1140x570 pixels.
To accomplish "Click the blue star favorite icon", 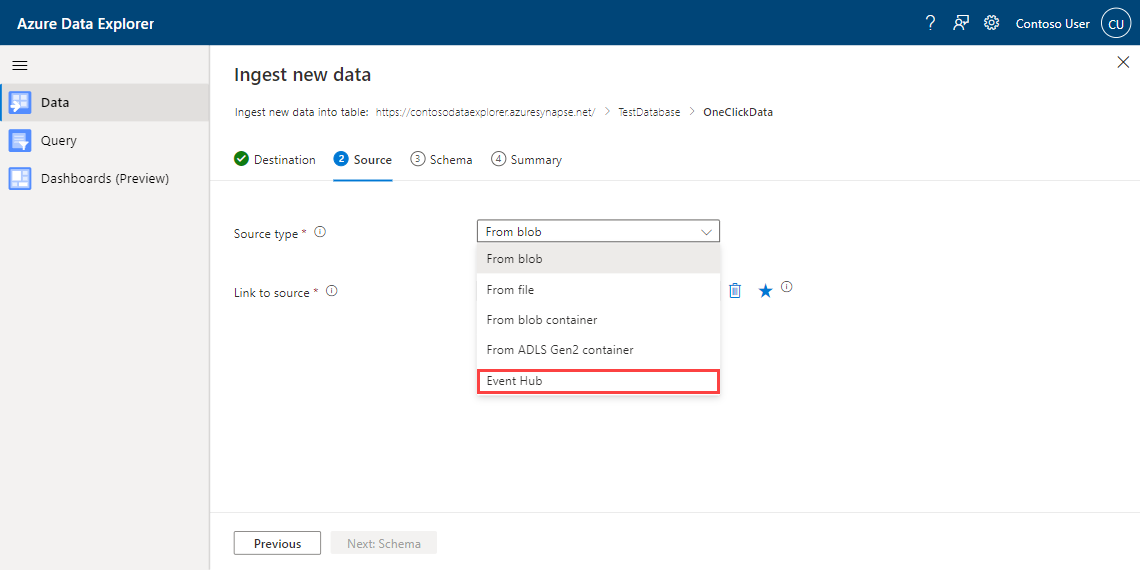I will point(765,291).
